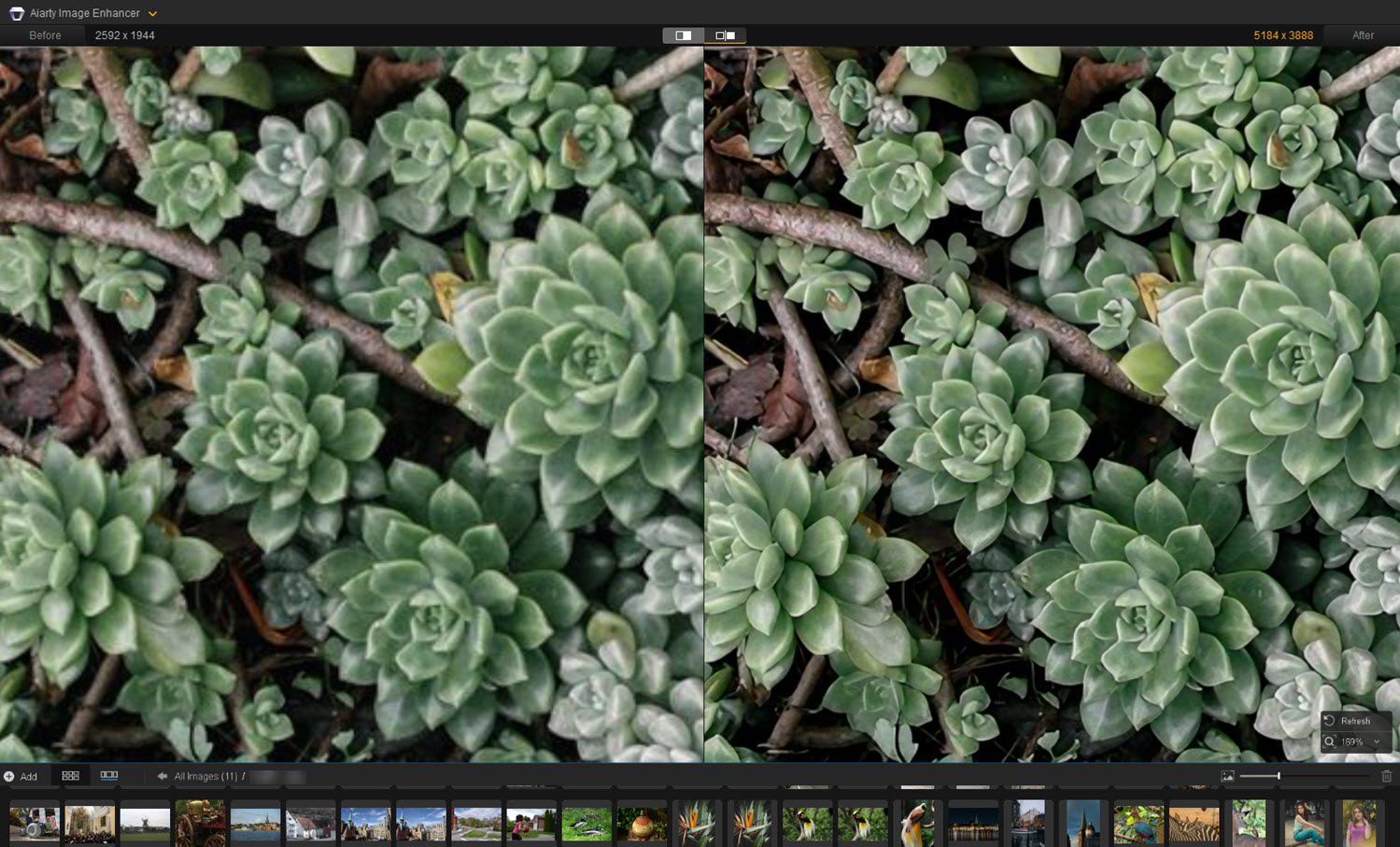The image size is (1400, 847).
Task: Select the windmill landscape thumbnail
Action: 145,824
